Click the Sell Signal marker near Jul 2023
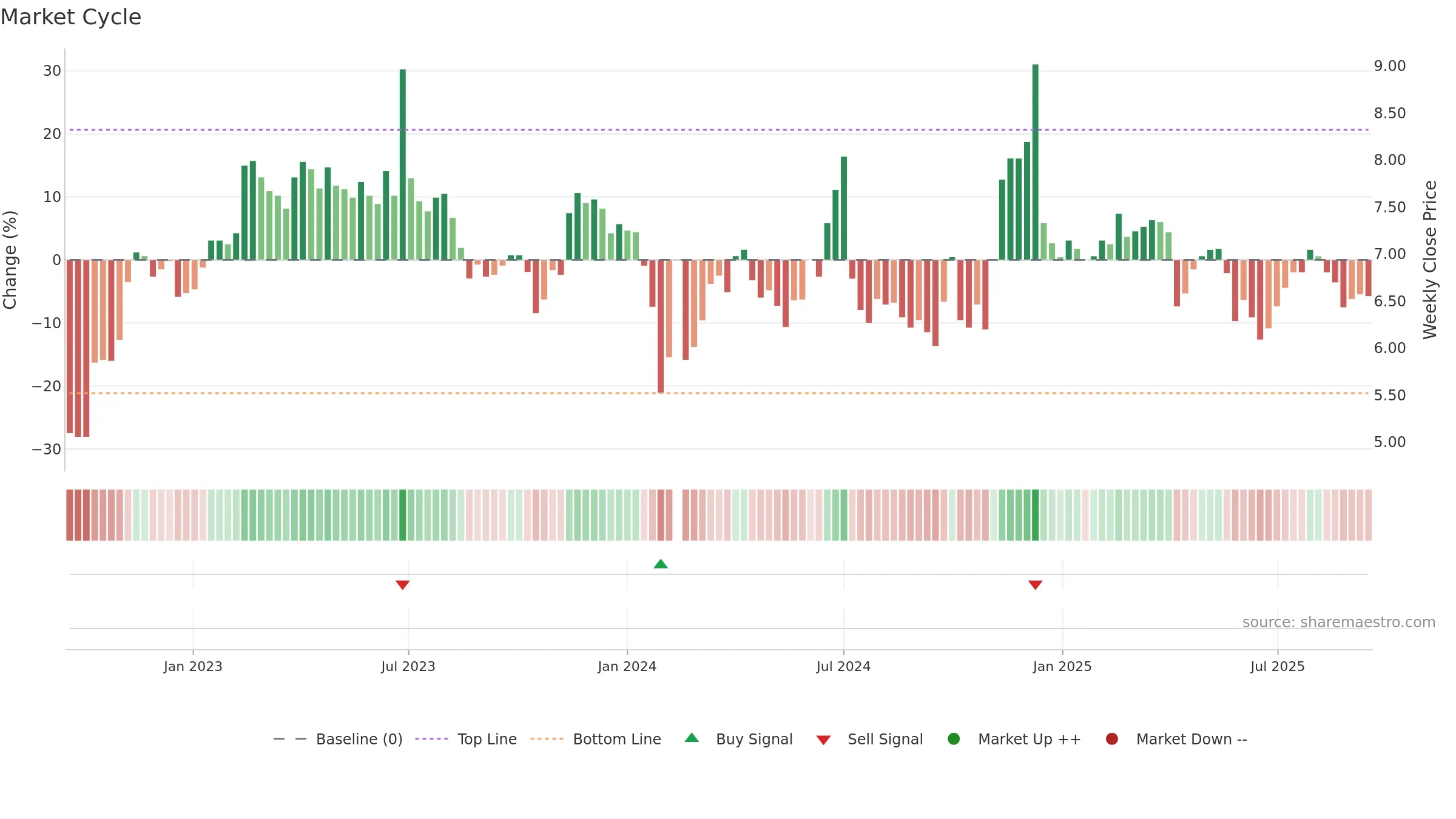The height and width of the screenshot is (819, 1456). 403,585
